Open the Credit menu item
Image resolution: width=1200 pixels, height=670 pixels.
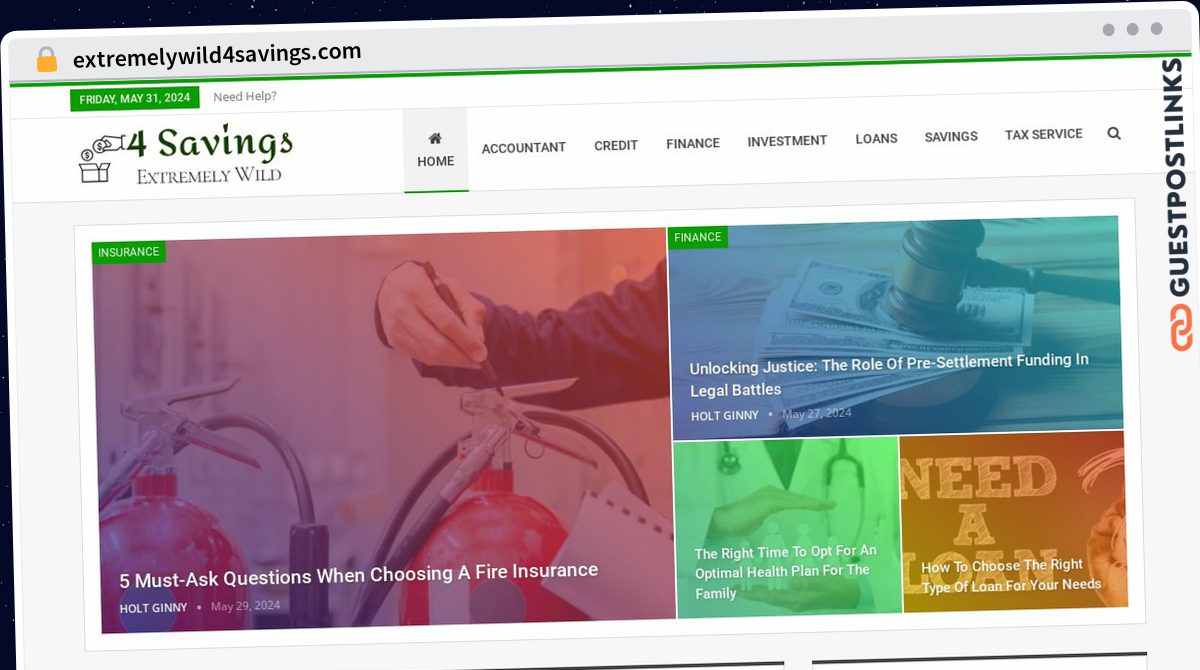616,145
